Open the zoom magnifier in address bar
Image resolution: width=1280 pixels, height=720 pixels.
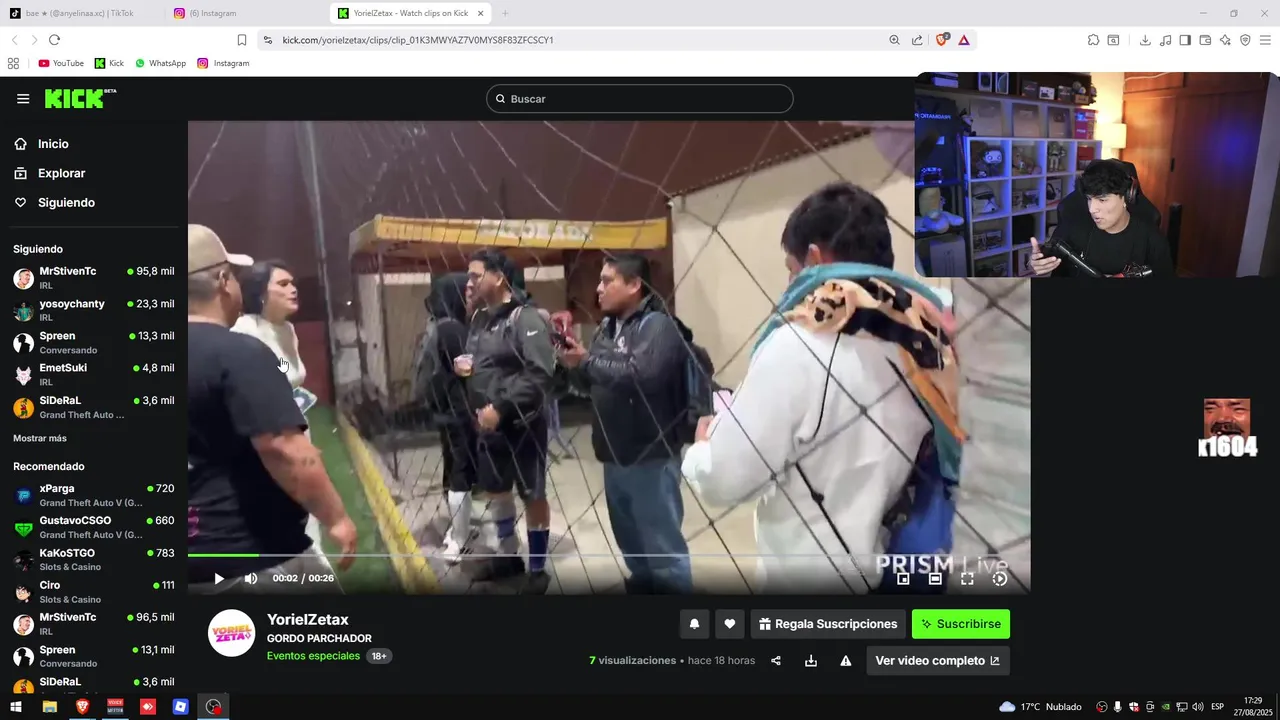click(x=894, y=40)
